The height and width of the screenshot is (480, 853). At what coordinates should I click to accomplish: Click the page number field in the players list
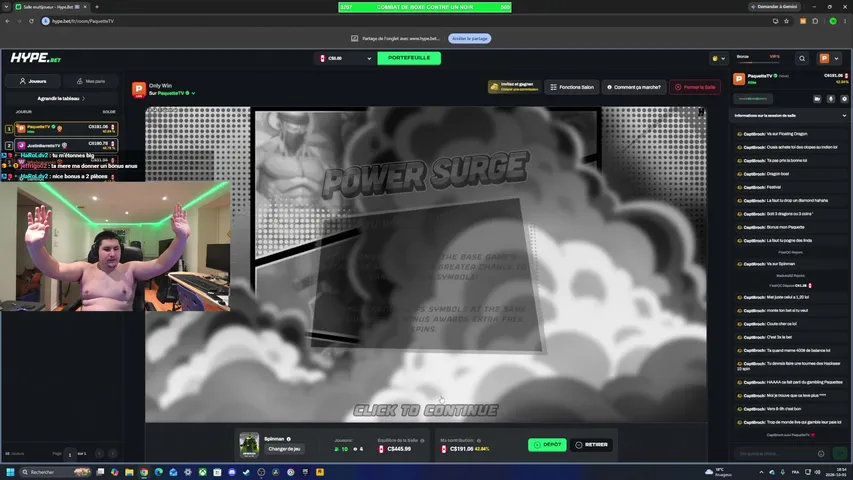(70, 454)
